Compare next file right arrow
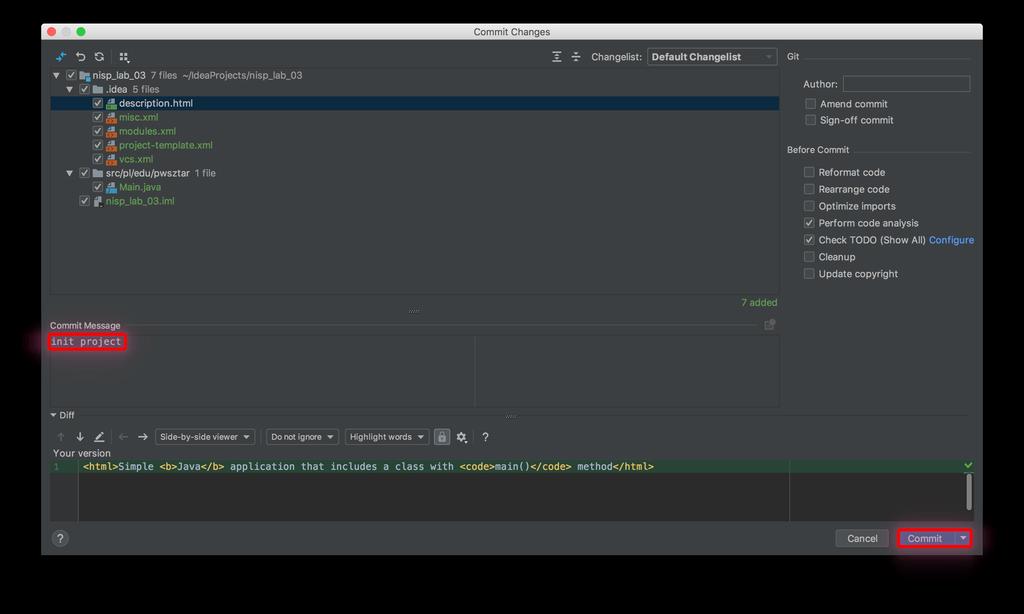The width and height of the screenshot is (1024, 614). pyautogui.click(x=142, y=437)
